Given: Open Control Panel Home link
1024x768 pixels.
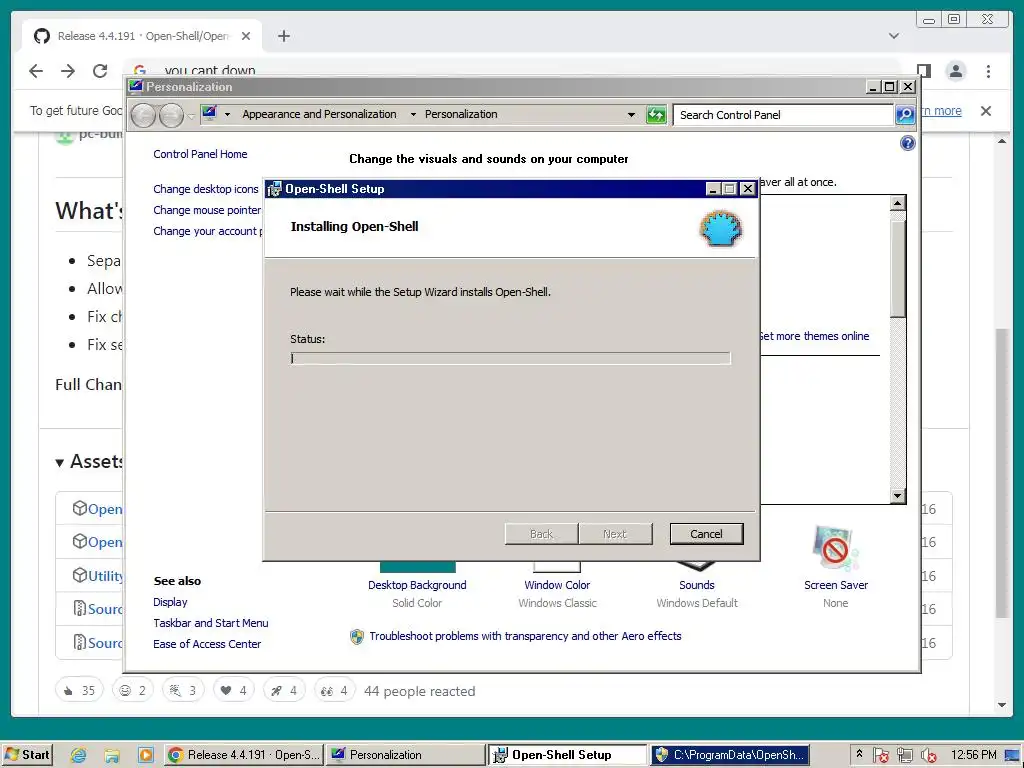Looking at the screenshot, I should click(200, 154).
